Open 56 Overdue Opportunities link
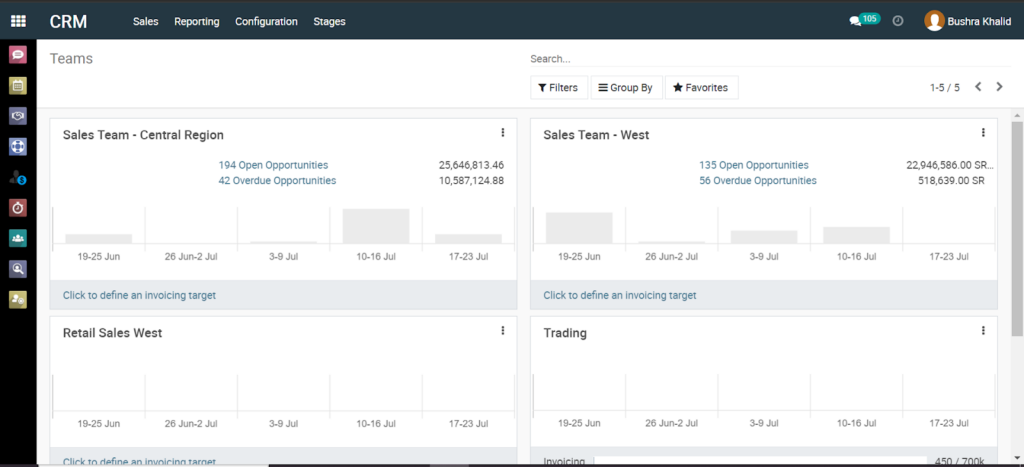Image resolution: width=1024 pixels, height=467 pixels. [757, 181]
